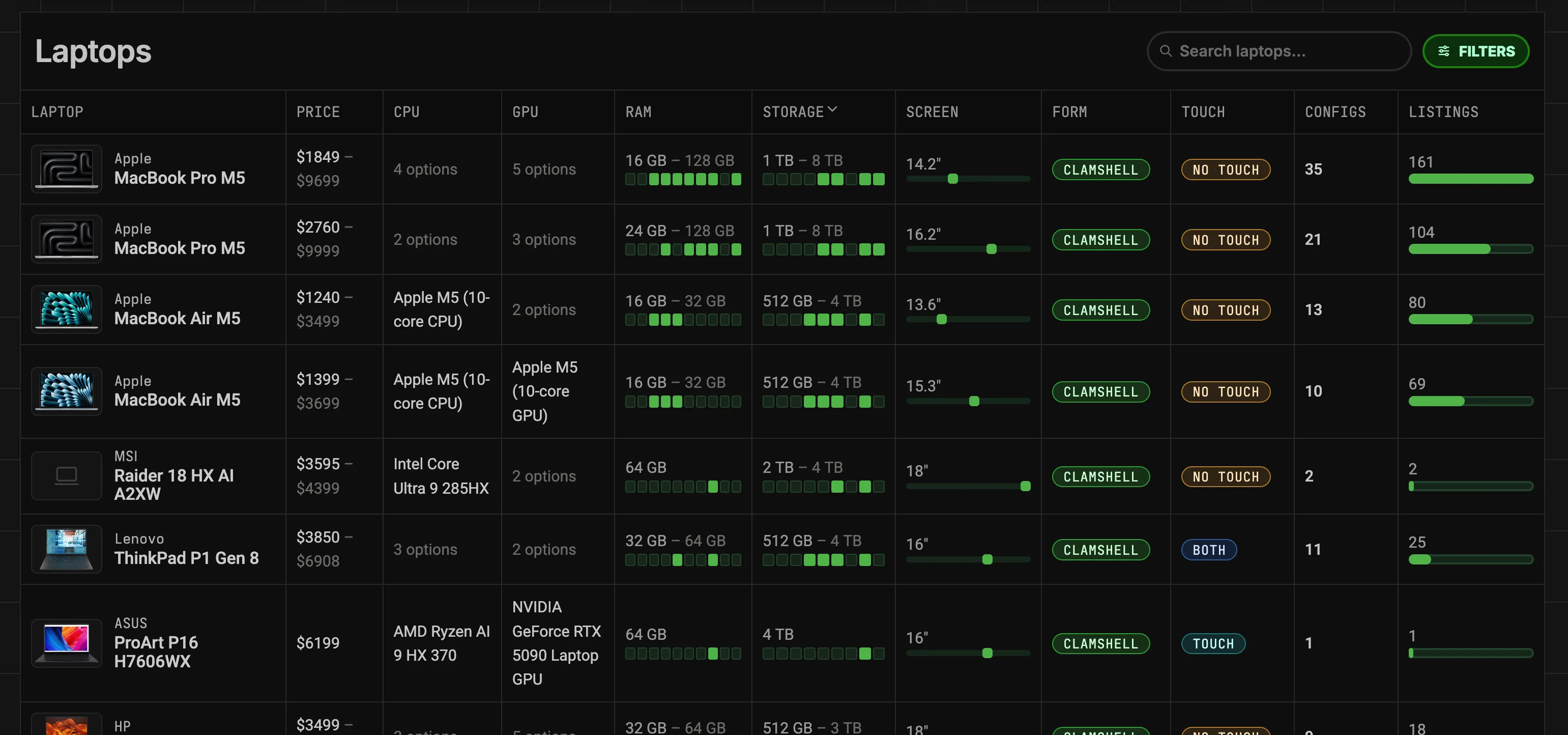Click the "Intel Core Ultra 9 285HX" CPU cell
Viewport: 1568px width, 735px height.
click(441, 476)
